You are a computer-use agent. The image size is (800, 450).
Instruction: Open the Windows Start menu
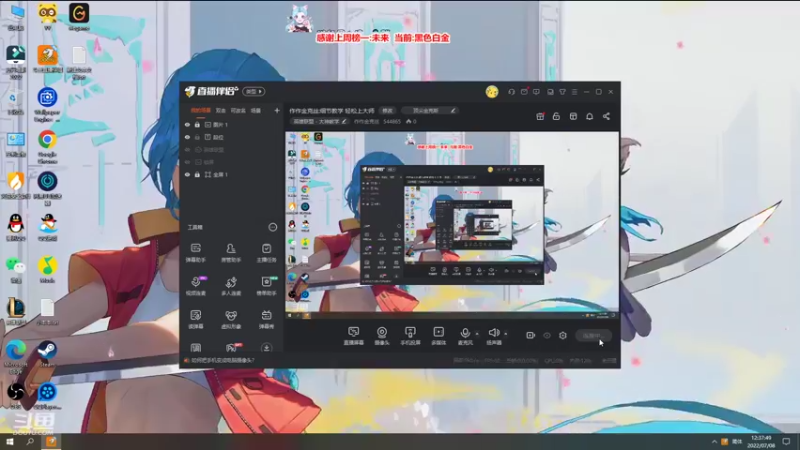coord(9,442)
